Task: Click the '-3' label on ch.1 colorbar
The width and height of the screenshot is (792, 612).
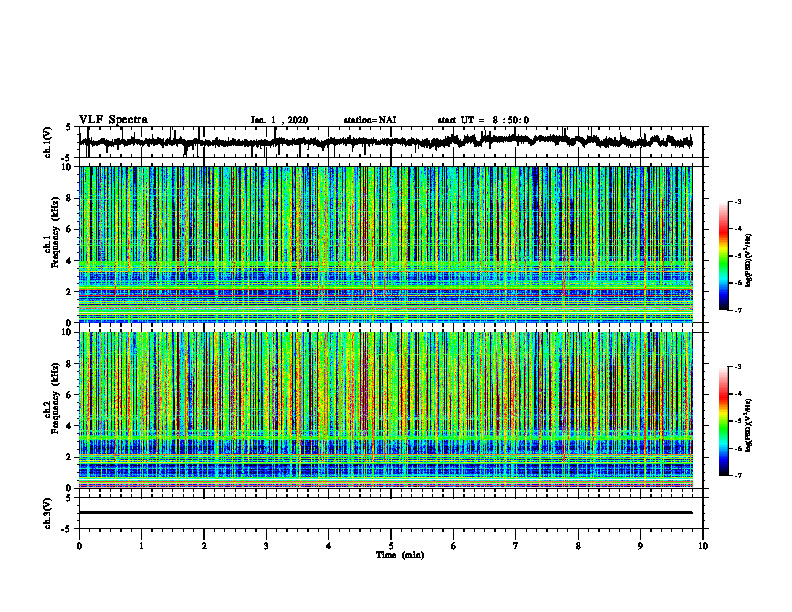Action: (738, 201)
